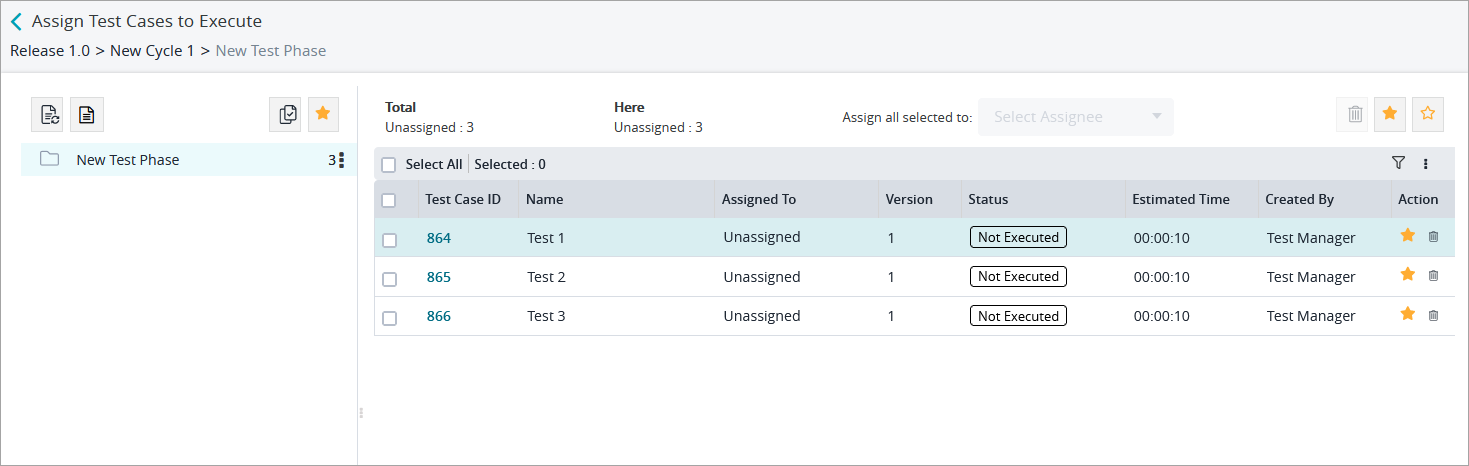Tick the checkbox for test case 864

click(389, 240)
